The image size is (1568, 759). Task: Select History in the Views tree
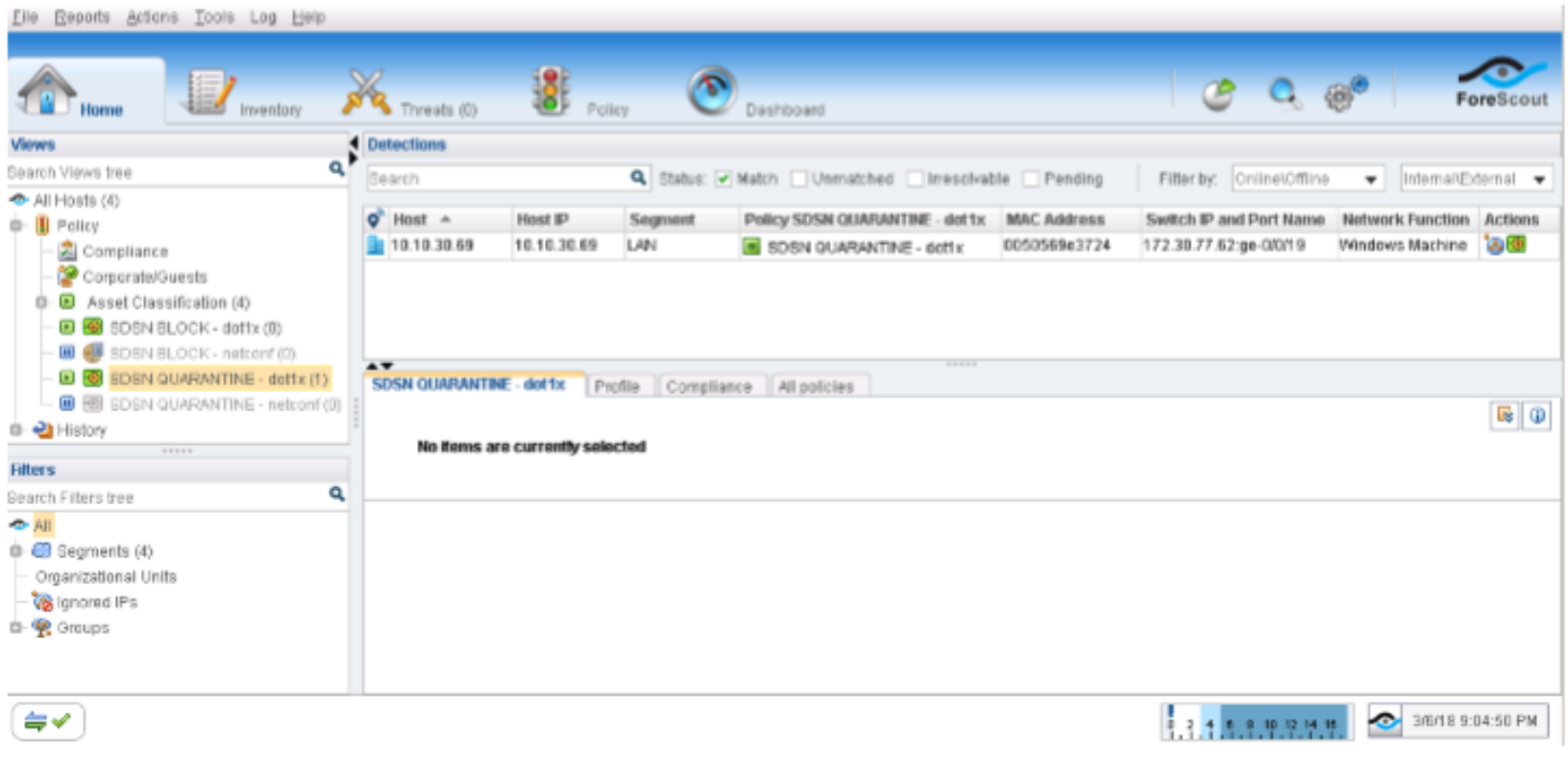click(82, 430)
